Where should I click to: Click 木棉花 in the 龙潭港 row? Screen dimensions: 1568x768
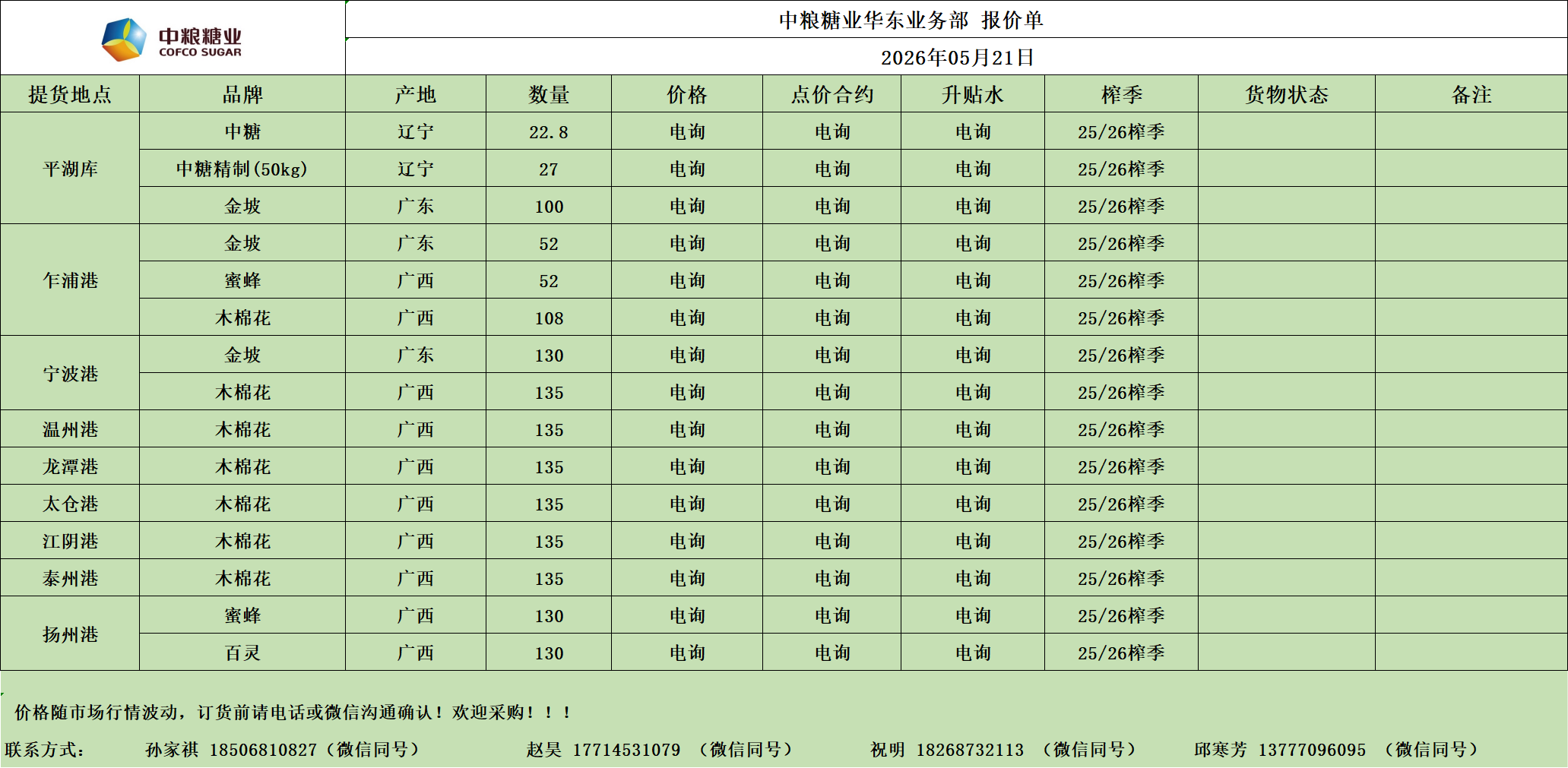(242, 466)
